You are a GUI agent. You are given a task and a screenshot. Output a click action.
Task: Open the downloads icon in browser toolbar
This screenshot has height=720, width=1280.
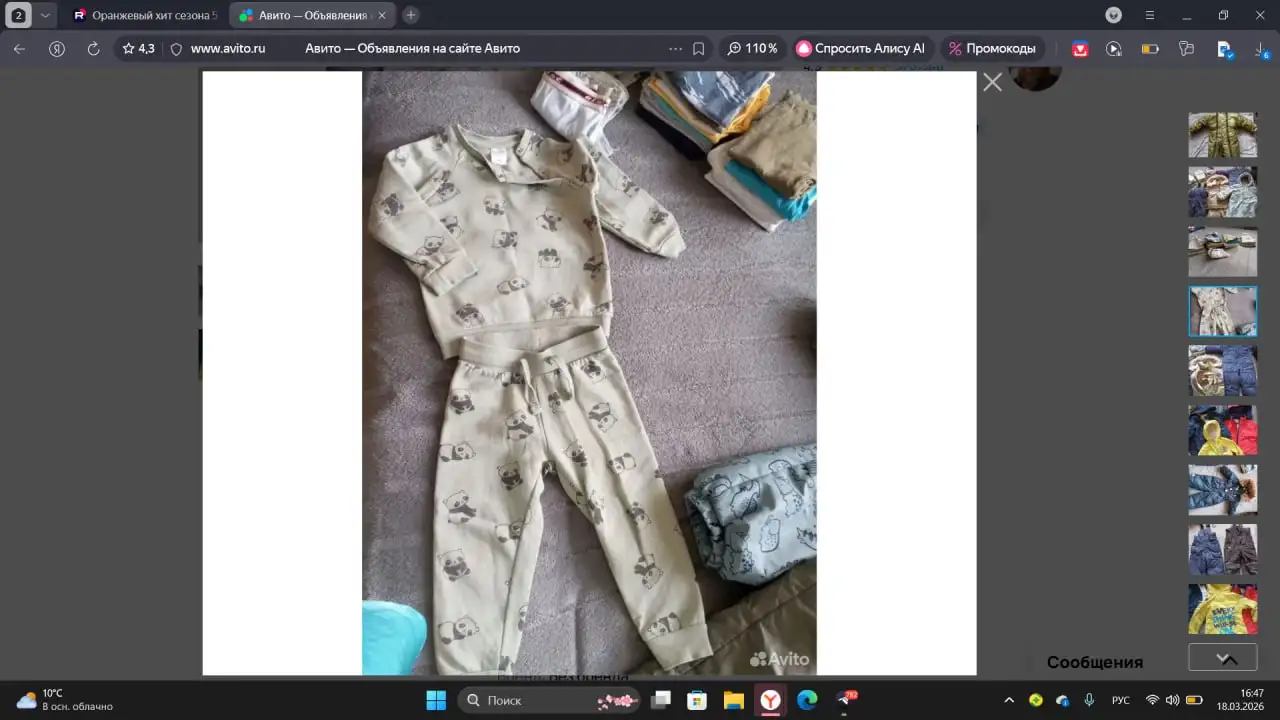click(x=1260, y=48)
